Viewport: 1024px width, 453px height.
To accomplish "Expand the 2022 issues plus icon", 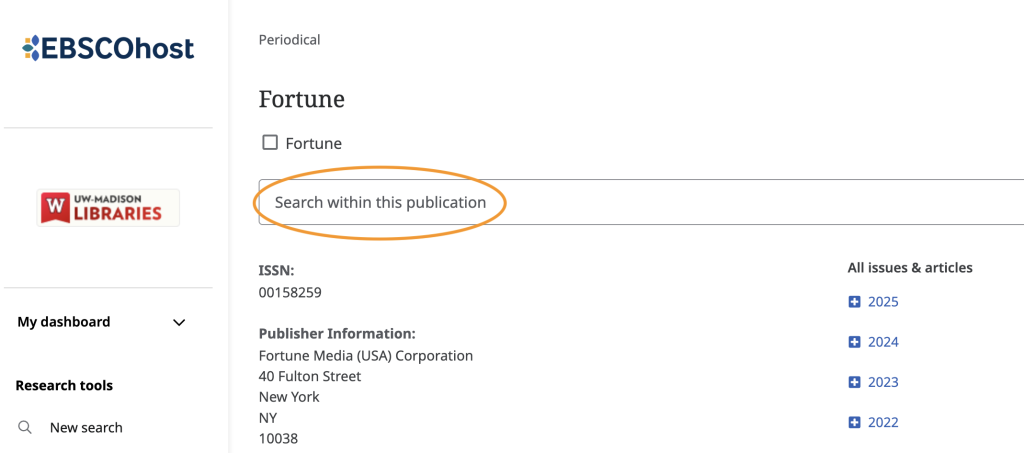I will (854, 422).
